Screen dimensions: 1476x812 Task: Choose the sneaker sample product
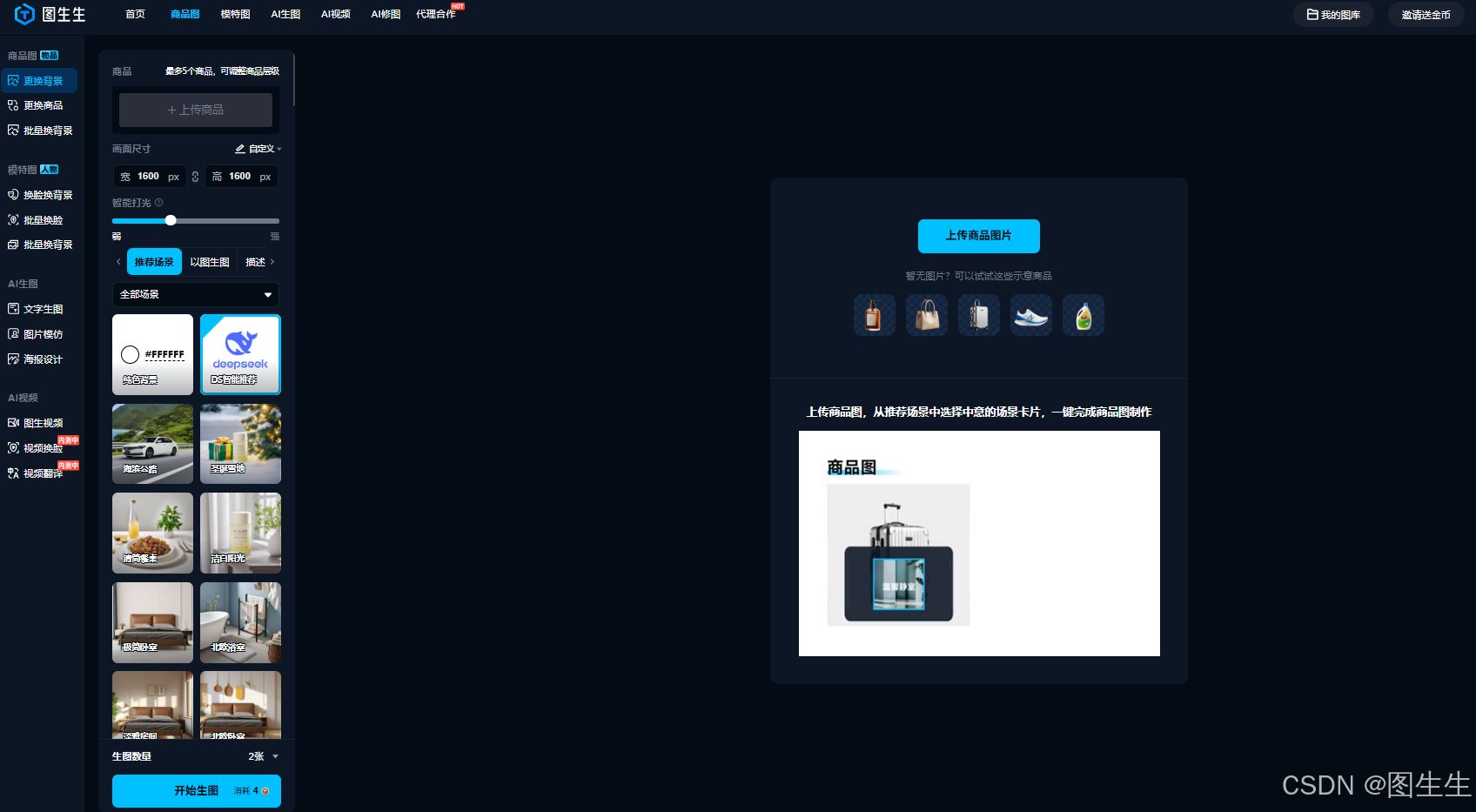(x=1031, y=315)
